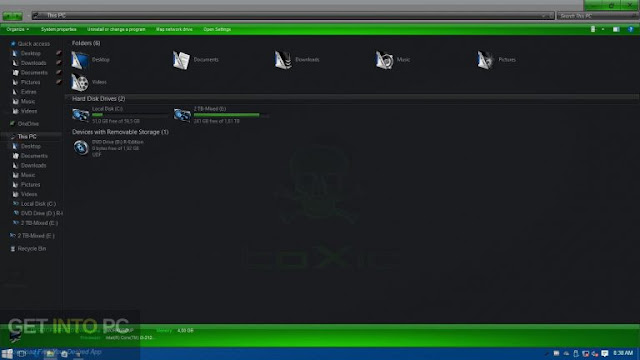Screen dimensions: 640x360
Task: Open the Documents folder in main pane
Action: point(196,60)
